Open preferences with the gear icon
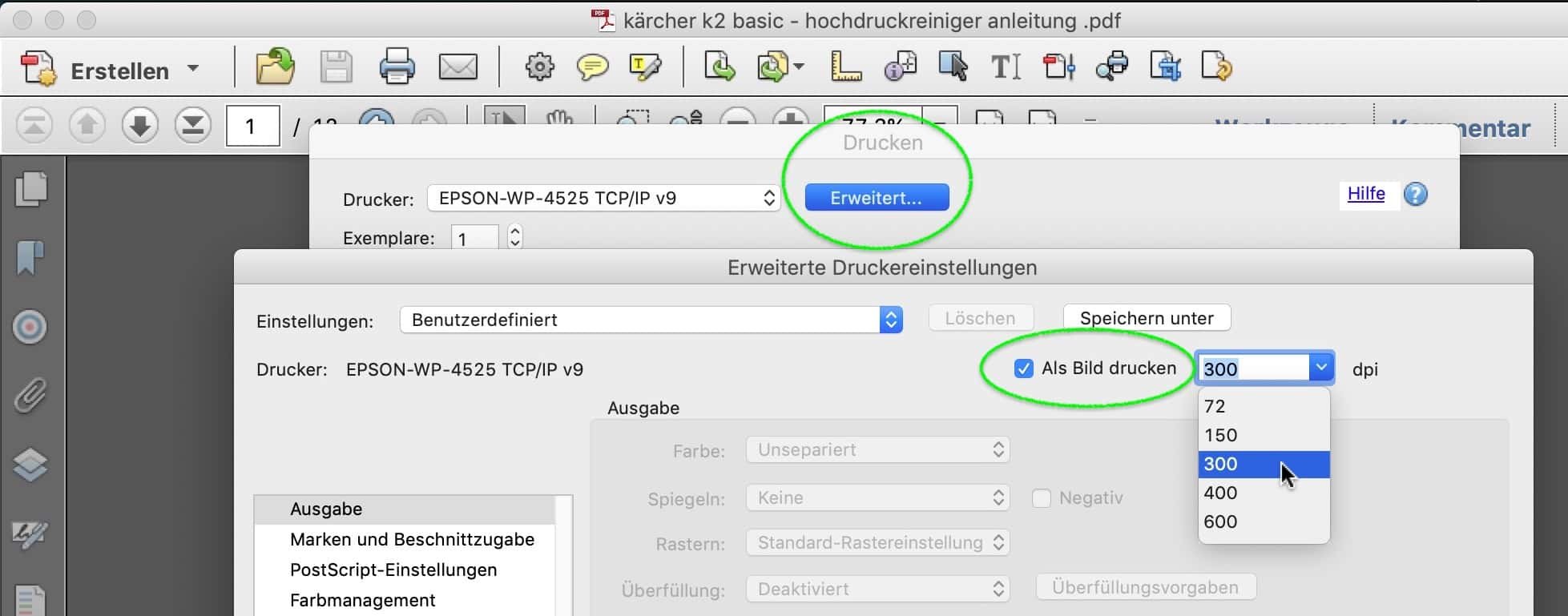 pyautogui.click(x=539, y=67)
